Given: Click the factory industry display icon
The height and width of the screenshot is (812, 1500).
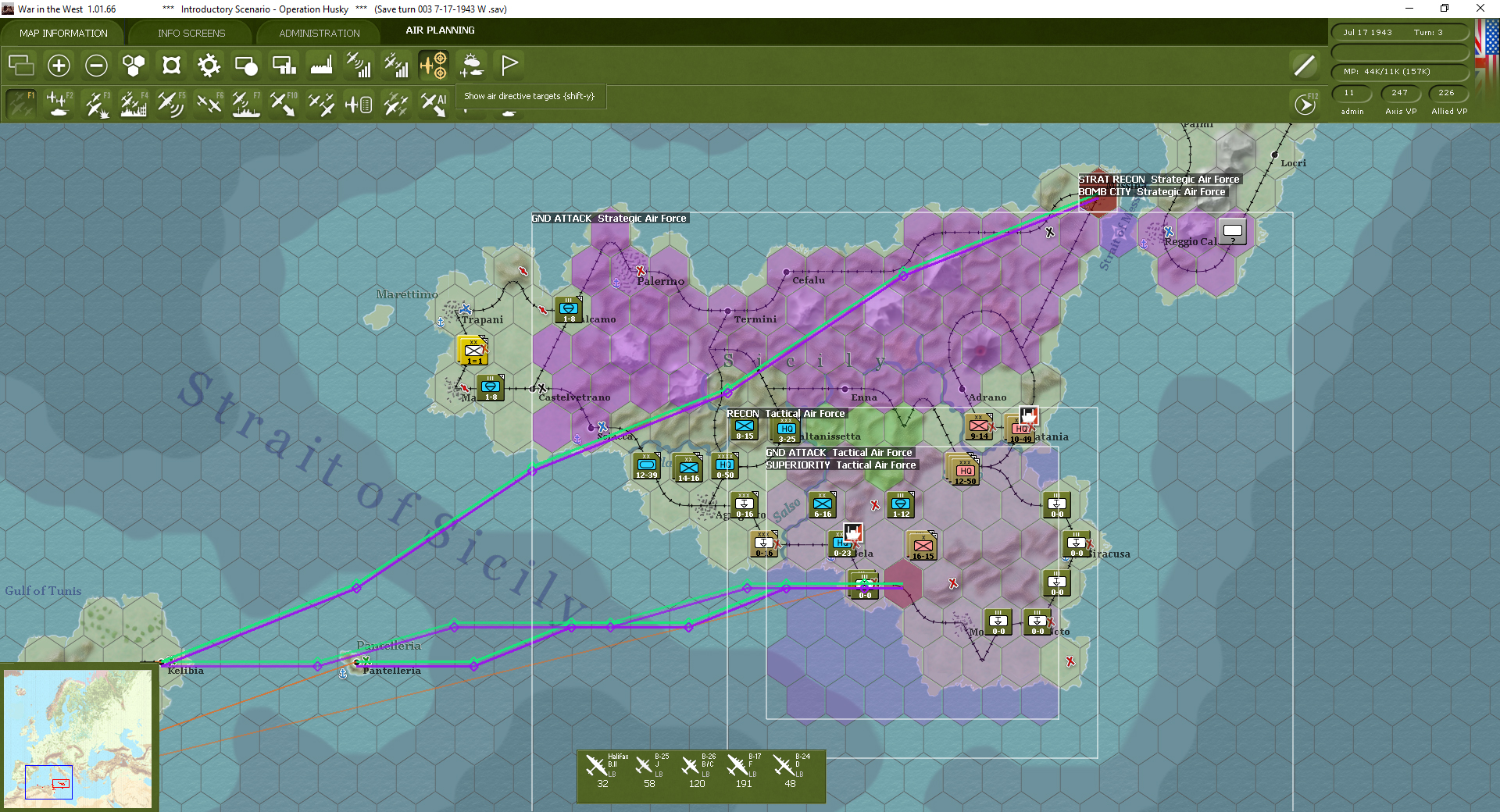Looking at the screenshot, I should pyautogui.click(x=320, y=66).
